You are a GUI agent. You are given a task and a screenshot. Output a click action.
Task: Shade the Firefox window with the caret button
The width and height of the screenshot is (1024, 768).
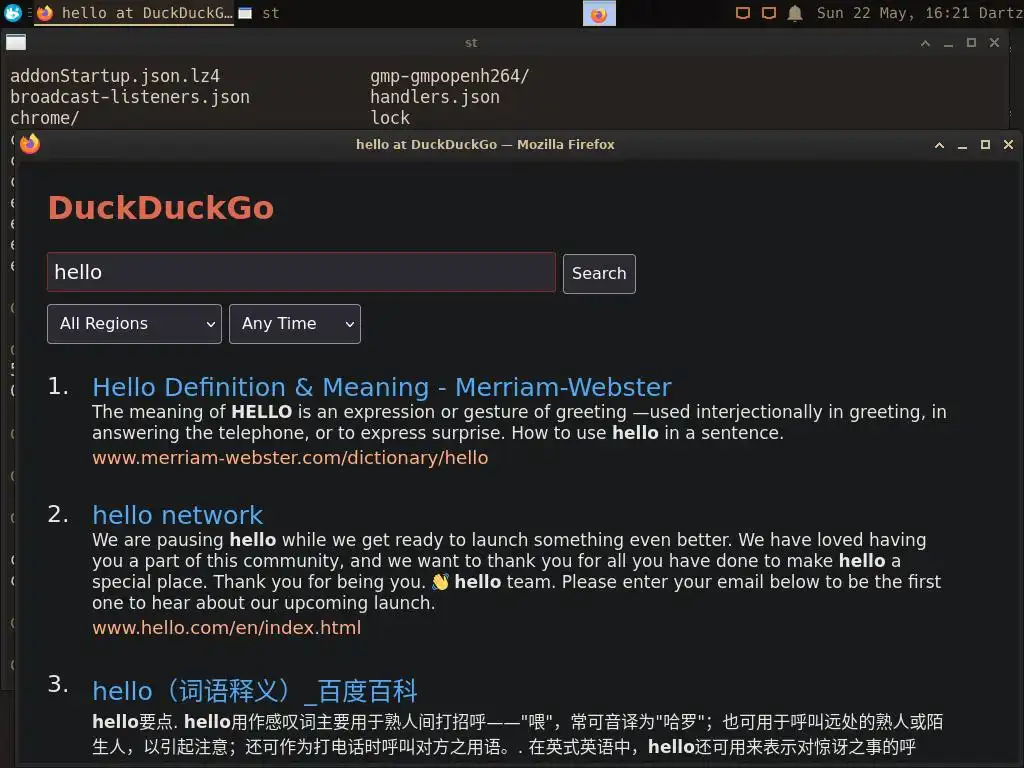939,145
